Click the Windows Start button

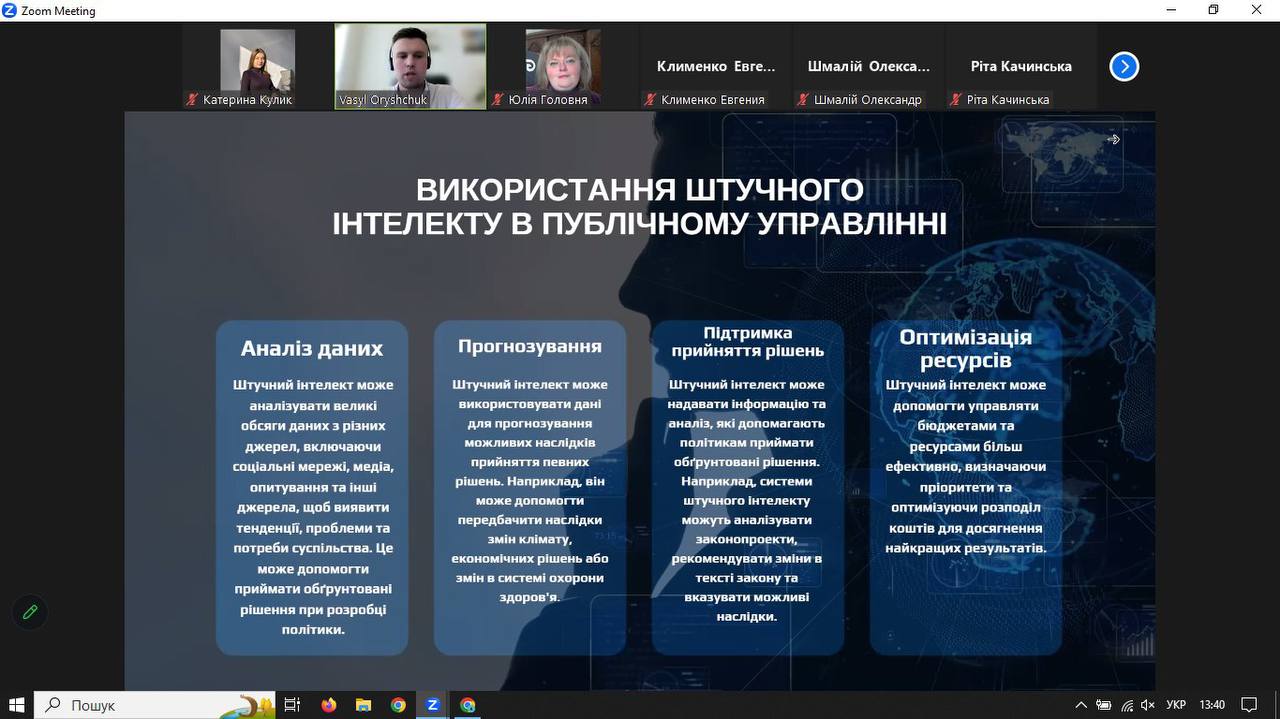point(16,705)
